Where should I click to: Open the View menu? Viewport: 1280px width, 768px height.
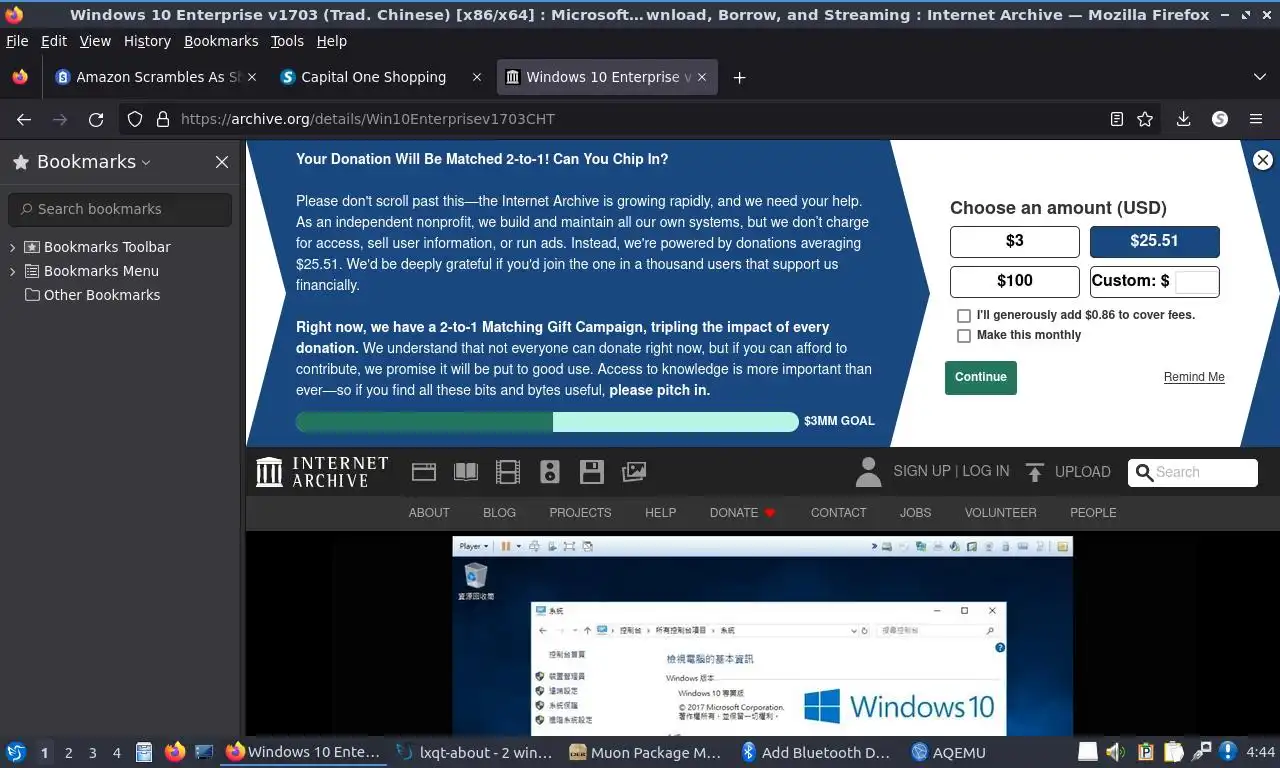click(95, 41)
